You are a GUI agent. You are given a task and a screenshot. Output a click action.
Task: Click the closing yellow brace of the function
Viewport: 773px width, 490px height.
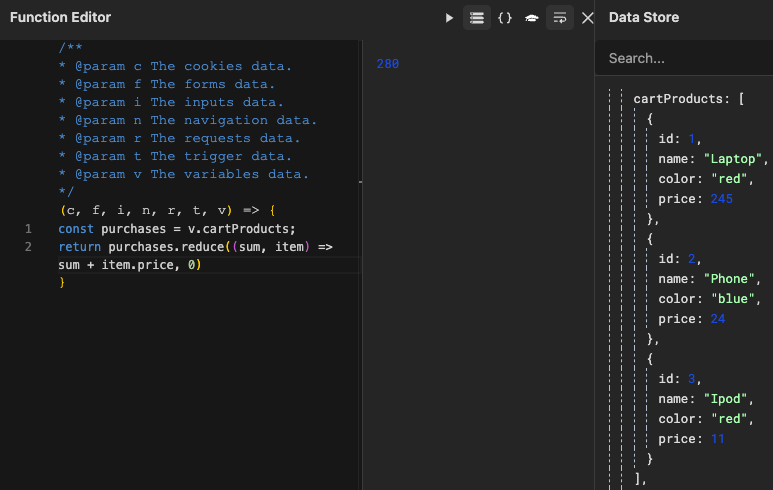tap(62, 282)
